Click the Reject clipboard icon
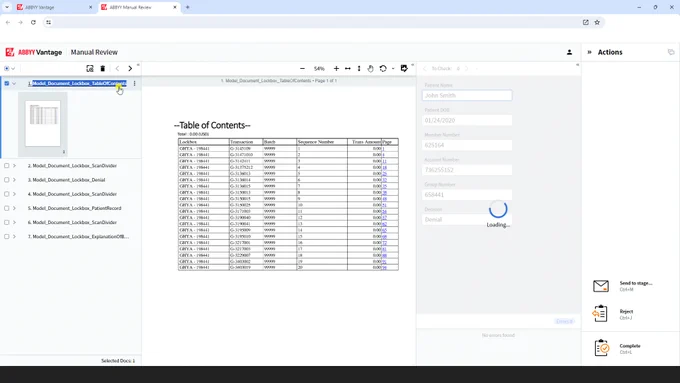The width and height of the screenshot is (680, 383). pos(601,314)
